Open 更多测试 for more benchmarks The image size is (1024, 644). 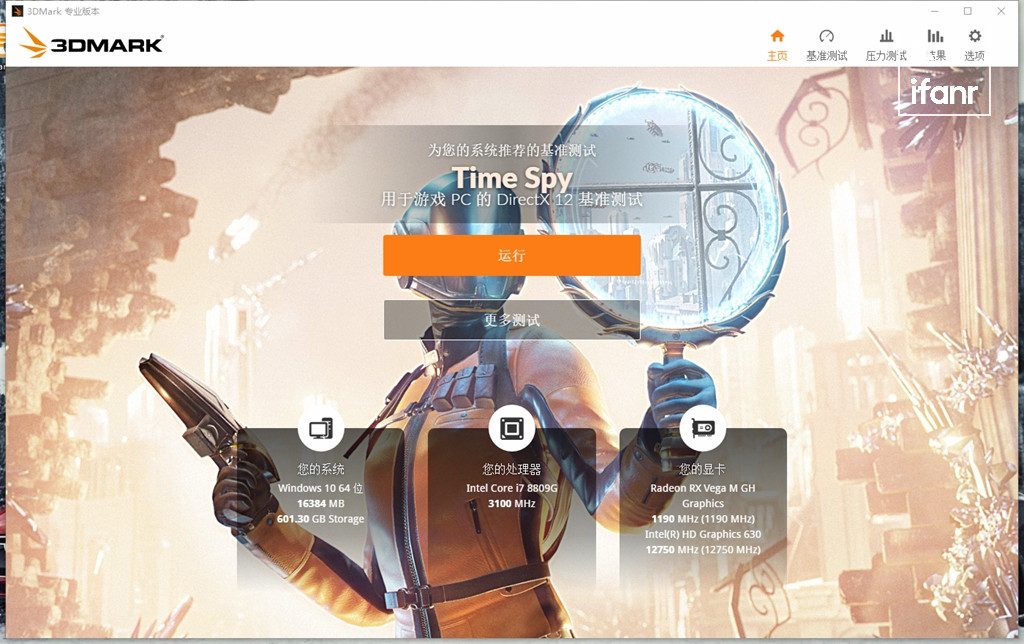tap(511, 320)
